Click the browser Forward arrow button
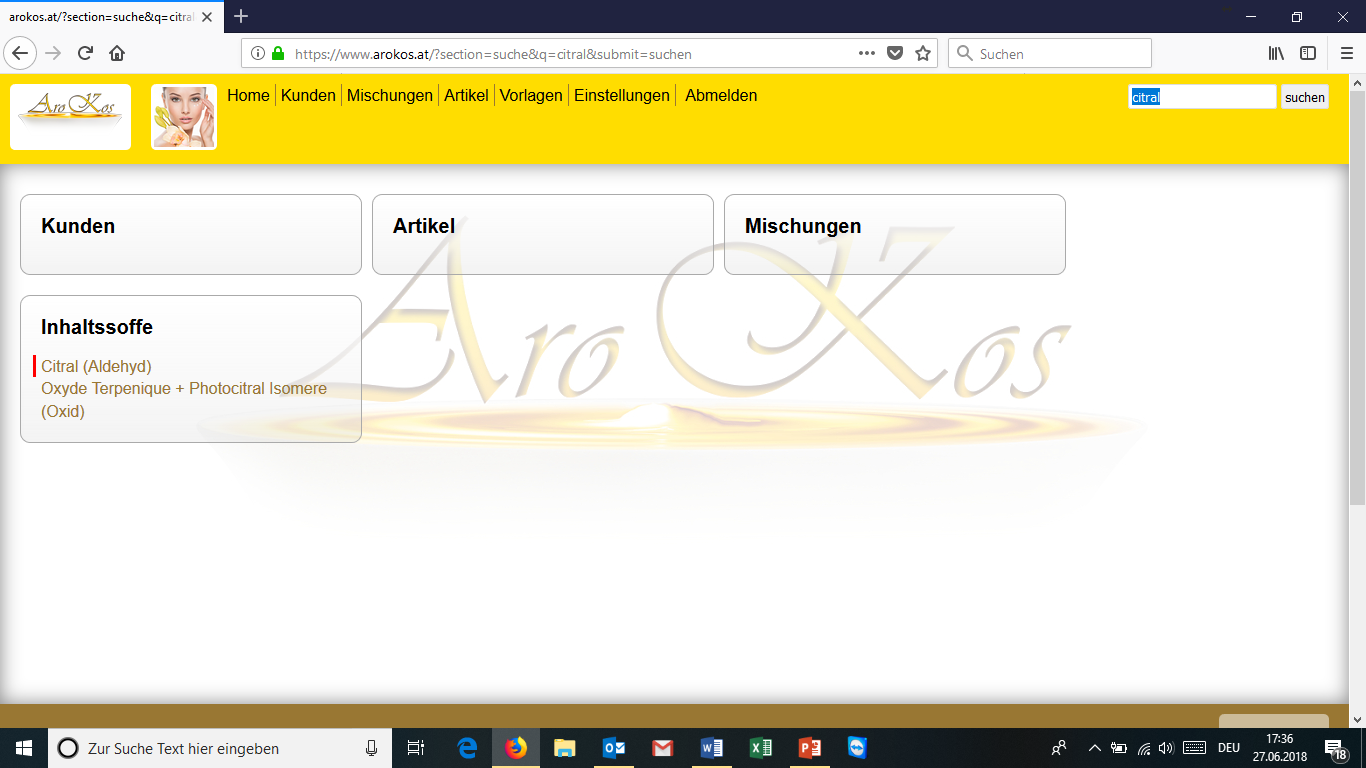This screenshot has height=768, width=1366. click(53, 53)
